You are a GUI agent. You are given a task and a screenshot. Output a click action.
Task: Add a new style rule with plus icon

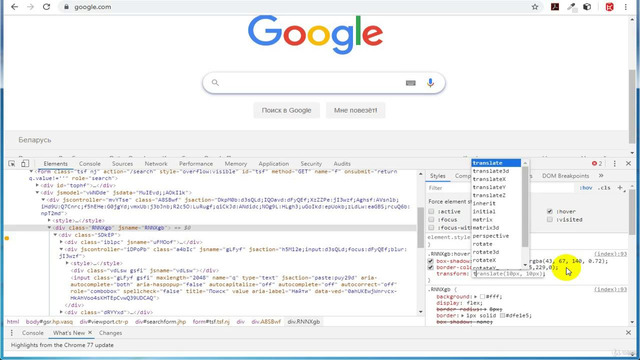tap(620, 188)
